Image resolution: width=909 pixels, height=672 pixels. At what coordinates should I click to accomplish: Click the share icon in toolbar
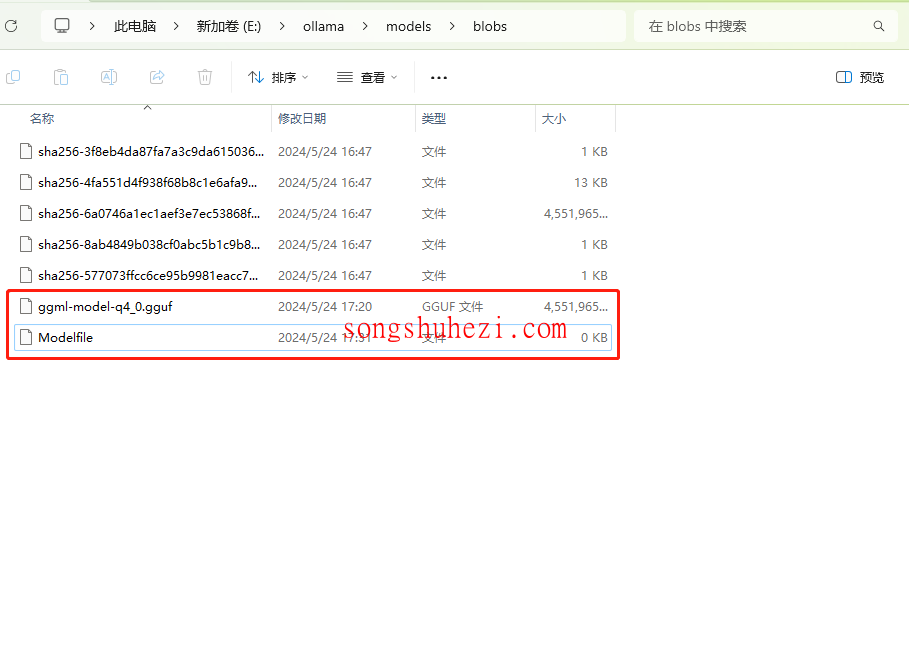click(157, 77)
